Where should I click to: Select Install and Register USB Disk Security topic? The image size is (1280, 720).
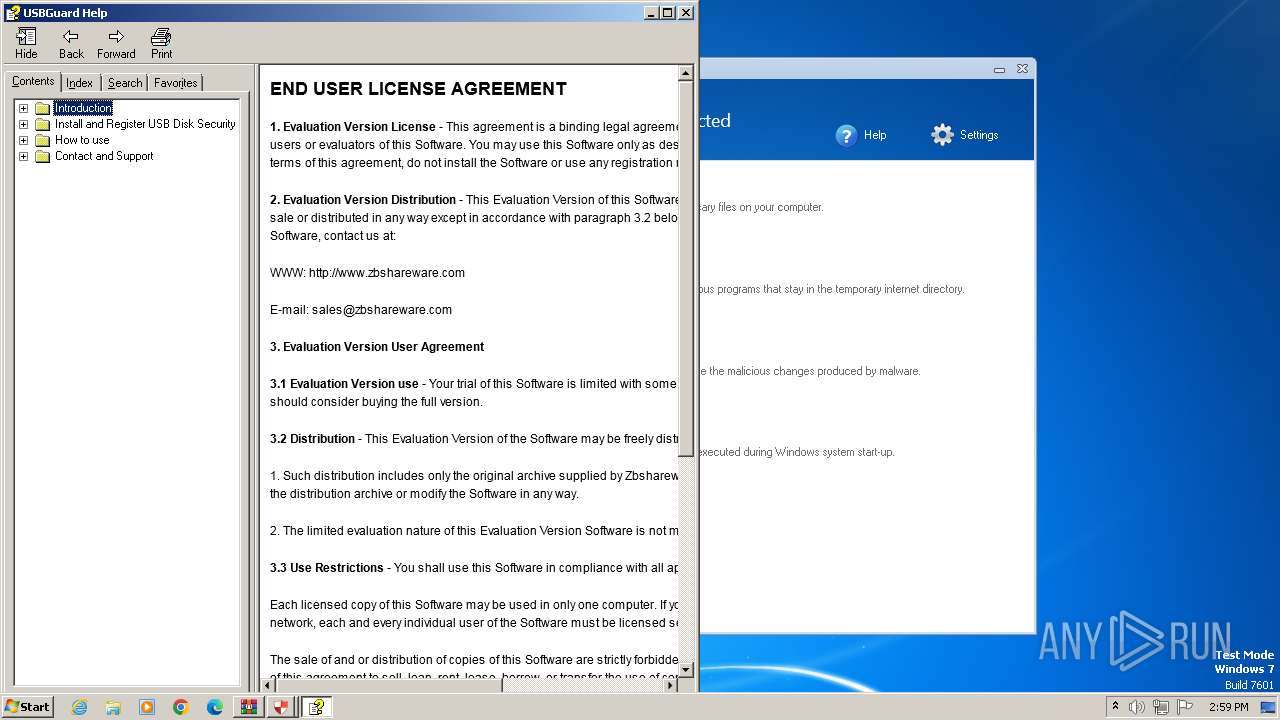[x=145, y=124]
